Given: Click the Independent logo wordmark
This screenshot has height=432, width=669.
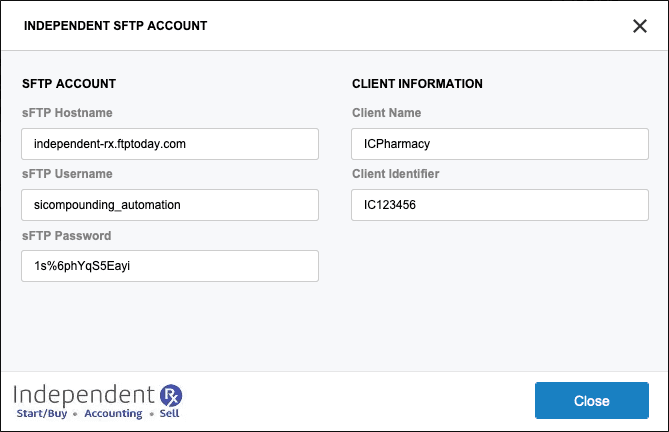Looking at the screenshot, I should pos(85,394).
